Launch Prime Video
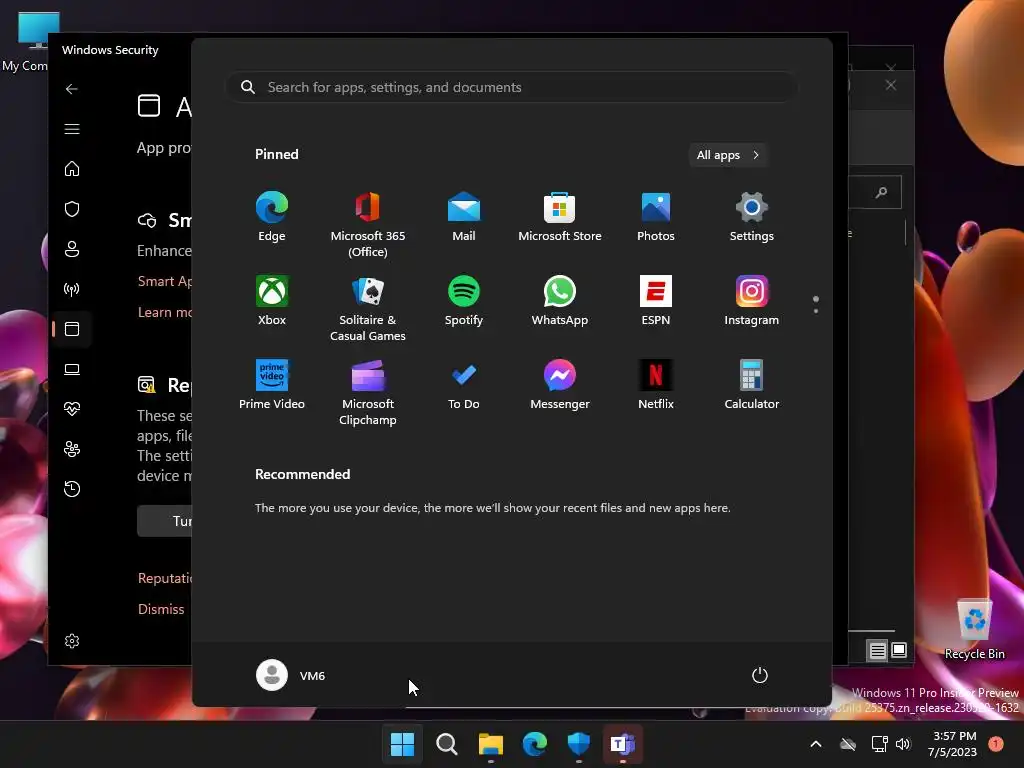The width and height of the screenshot is (1024, 768). pos(272,385)
